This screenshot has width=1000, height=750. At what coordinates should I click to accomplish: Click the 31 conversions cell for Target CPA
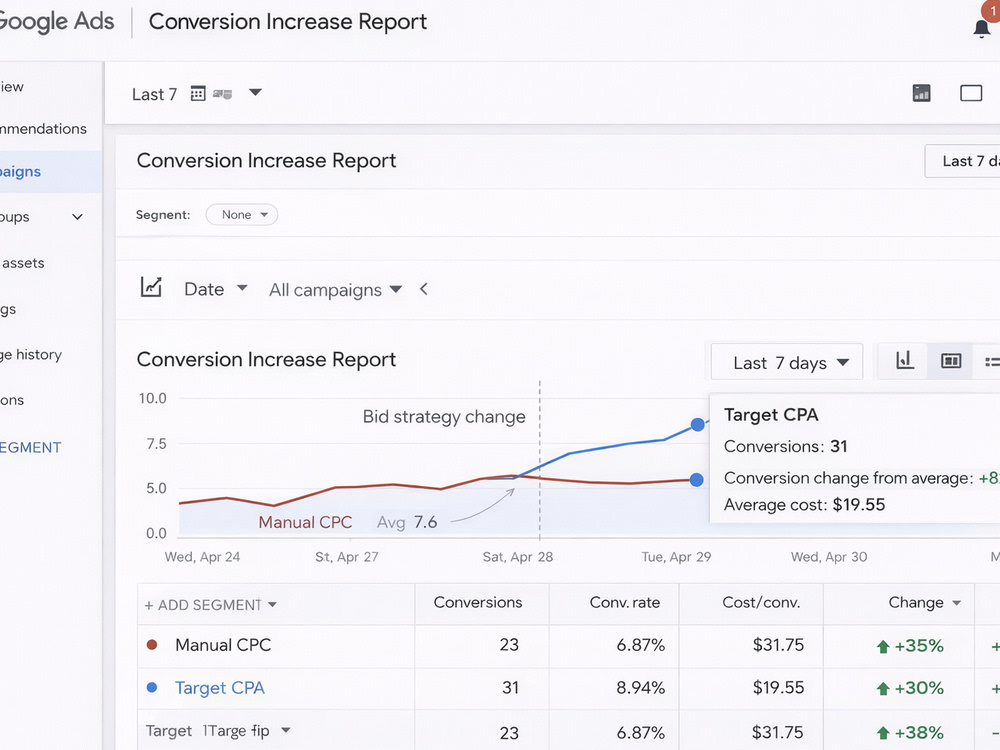(x=510, y=688)
